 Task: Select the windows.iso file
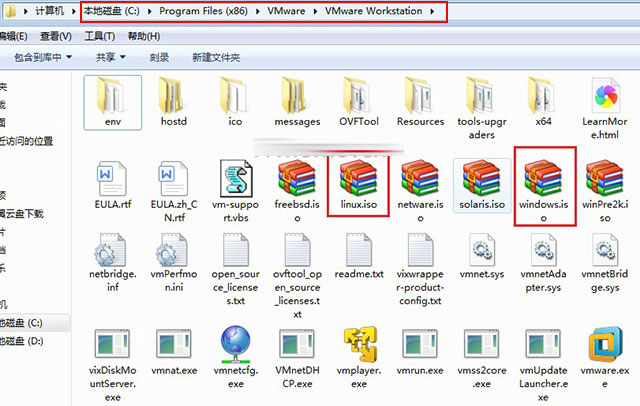[543, 192]
